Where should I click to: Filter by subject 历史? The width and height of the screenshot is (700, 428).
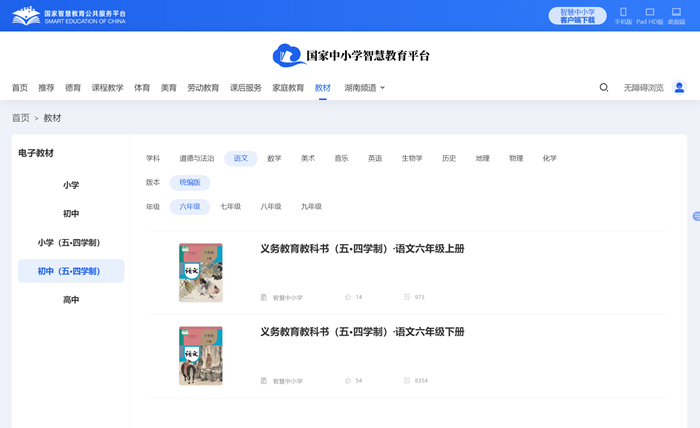(449, 158)
